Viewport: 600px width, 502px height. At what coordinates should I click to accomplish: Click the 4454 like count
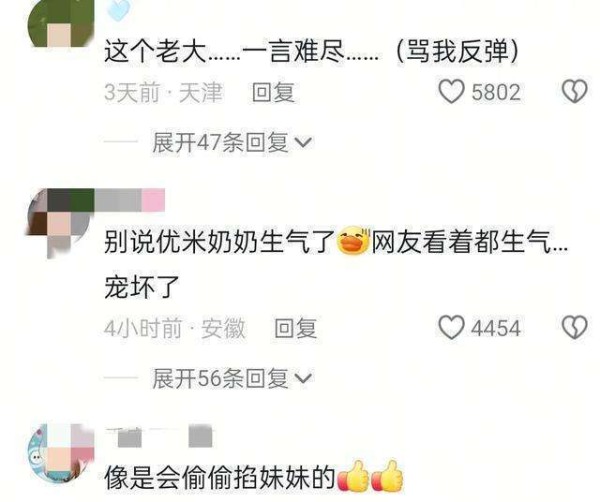coord(496,328)
